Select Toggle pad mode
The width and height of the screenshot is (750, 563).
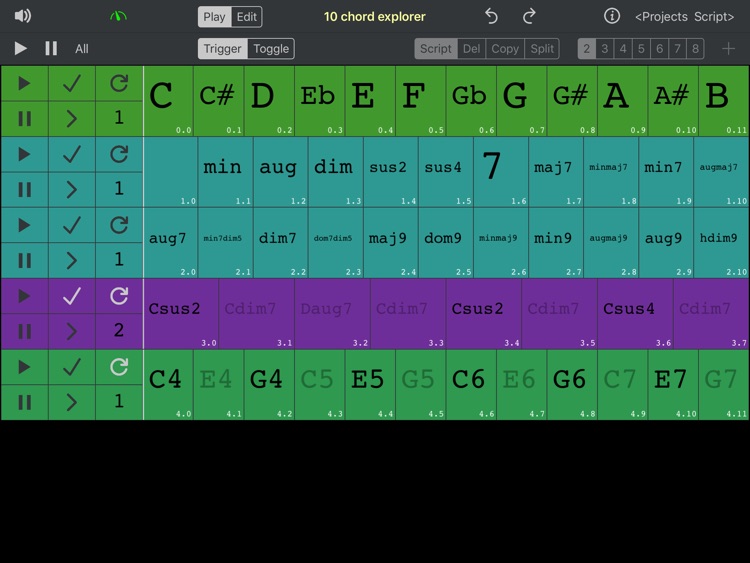pyautogui.click(x=271, y=48)
